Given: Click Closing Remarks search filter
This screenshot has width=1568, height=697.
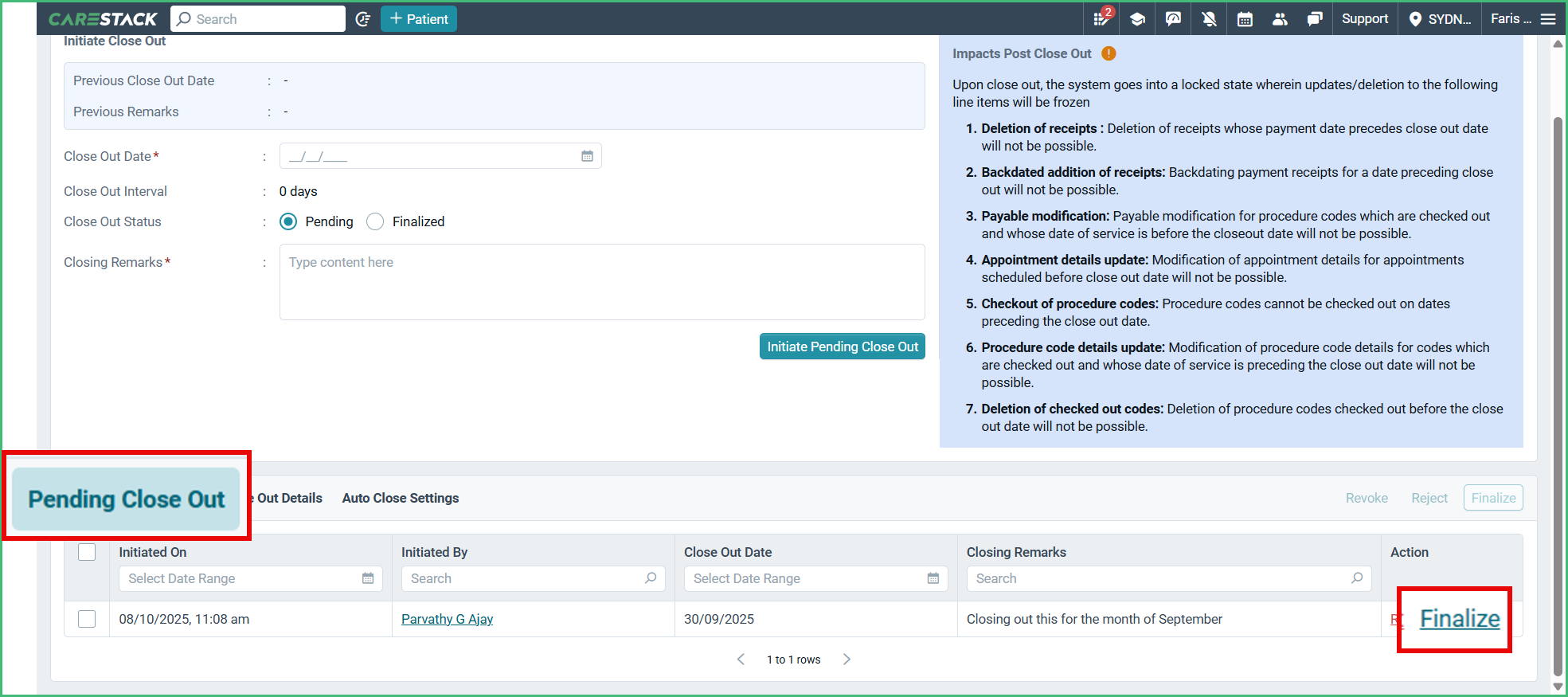Looking at the screenshot, I should click(1169, 578).
